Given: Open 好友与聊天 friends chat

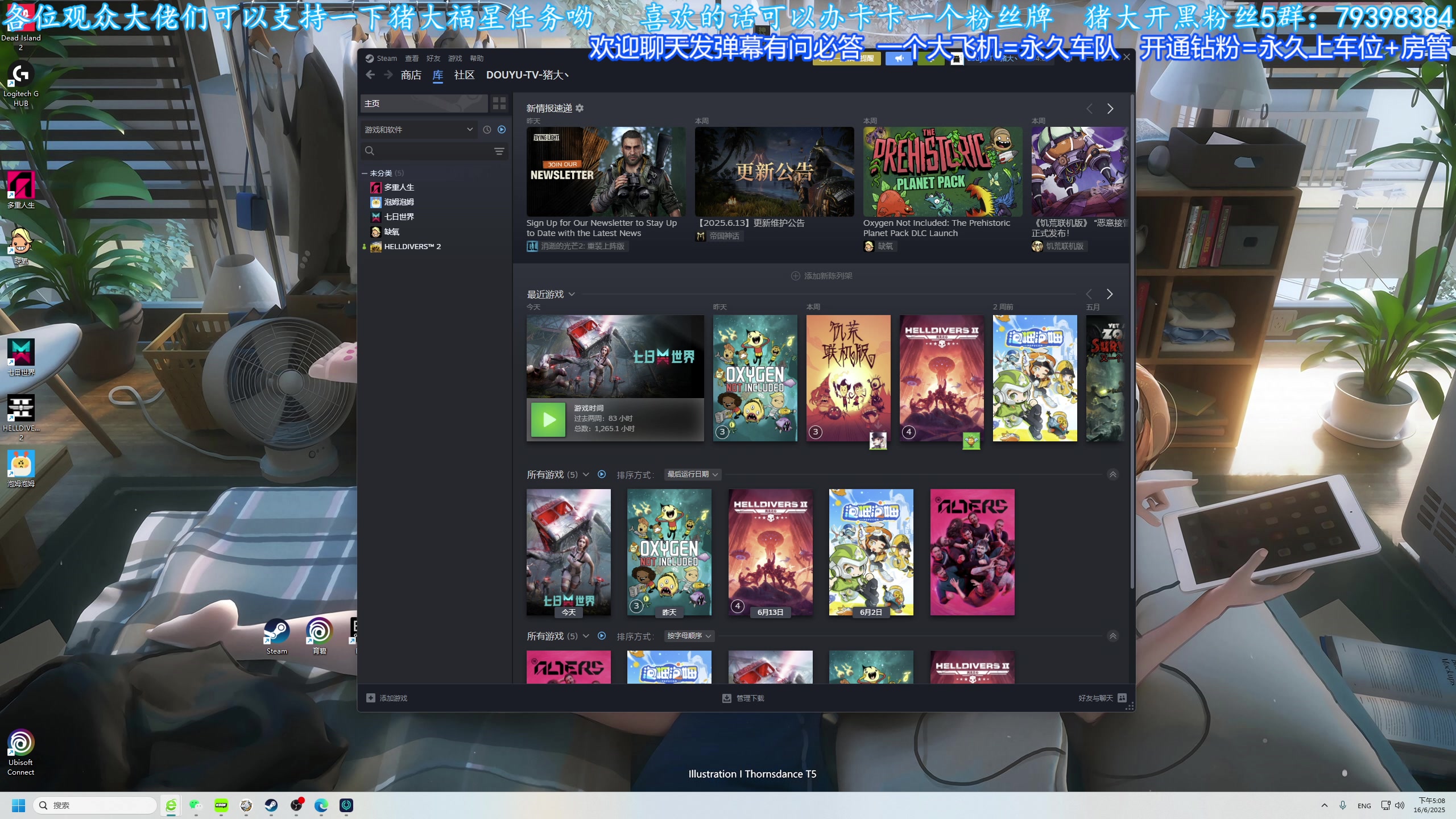Looking at the screenshot, I should point(1102,698).
